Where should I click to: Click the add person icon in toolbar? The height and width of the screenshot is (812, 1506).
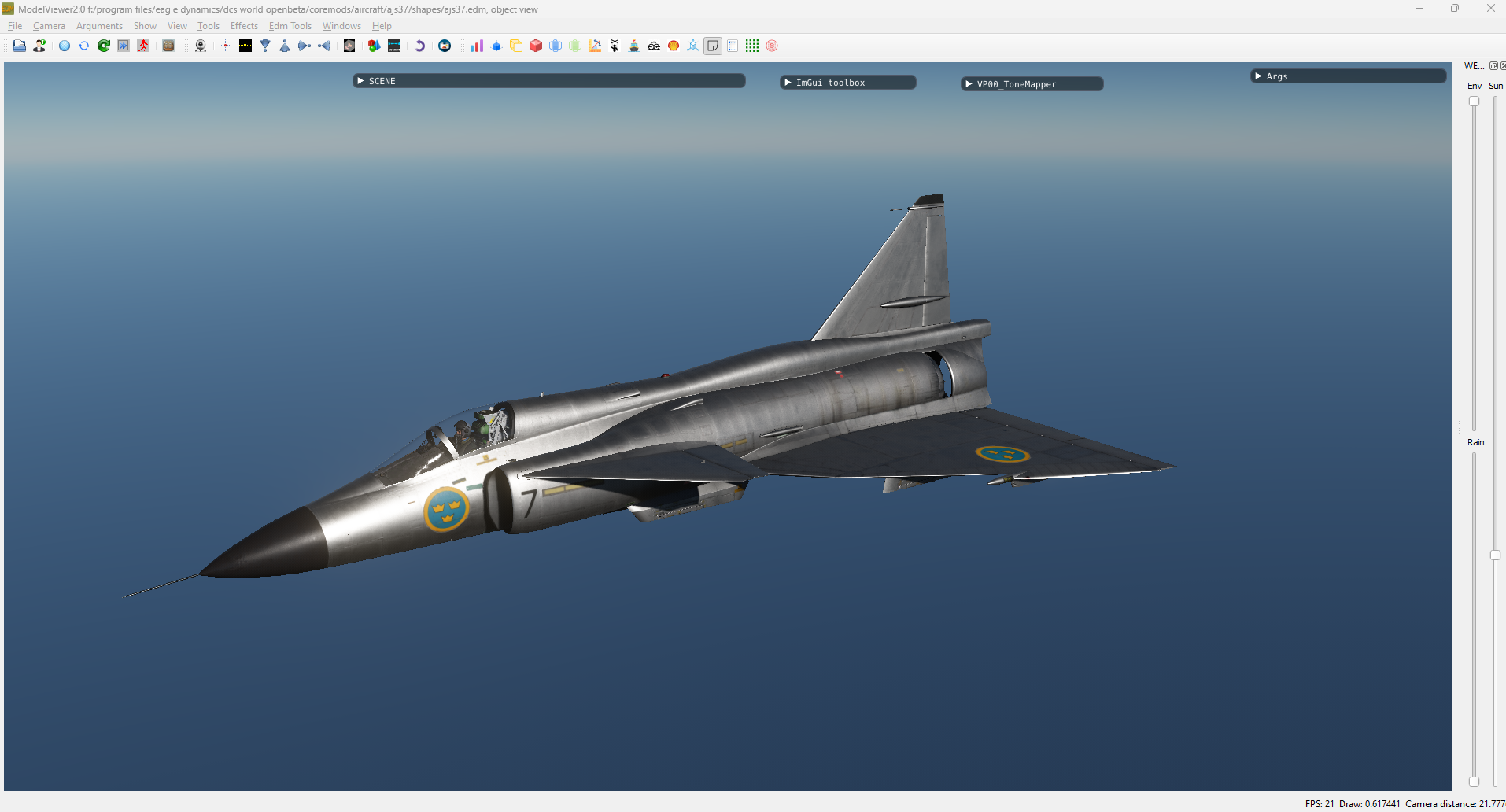pyautogui.click(x=39, y=46)
